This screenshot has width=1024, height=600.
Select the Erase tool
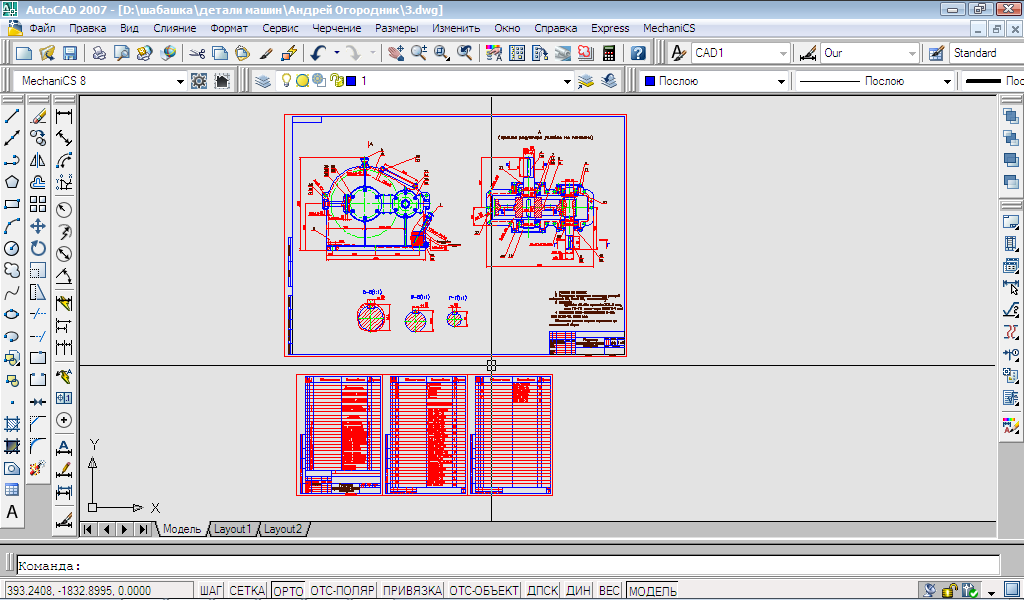(x=38, y=117)
